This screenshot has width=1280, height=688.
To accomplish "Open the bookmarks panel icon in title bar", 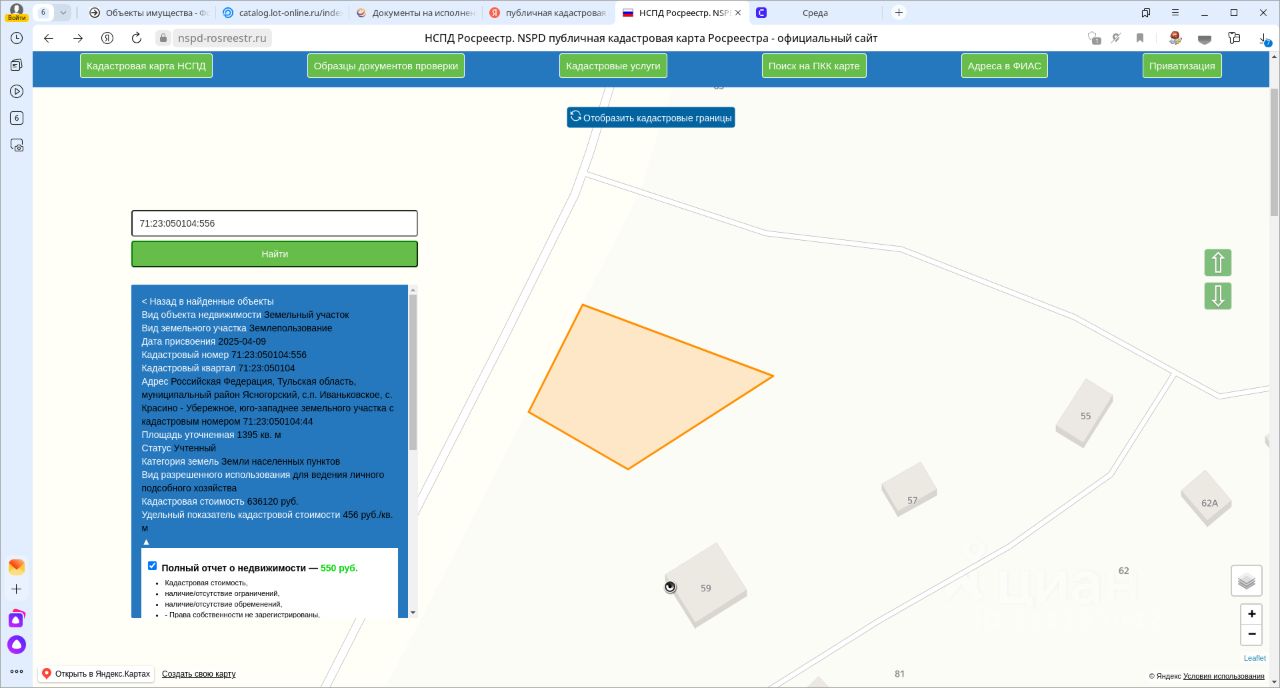I will pos(1146,12).
